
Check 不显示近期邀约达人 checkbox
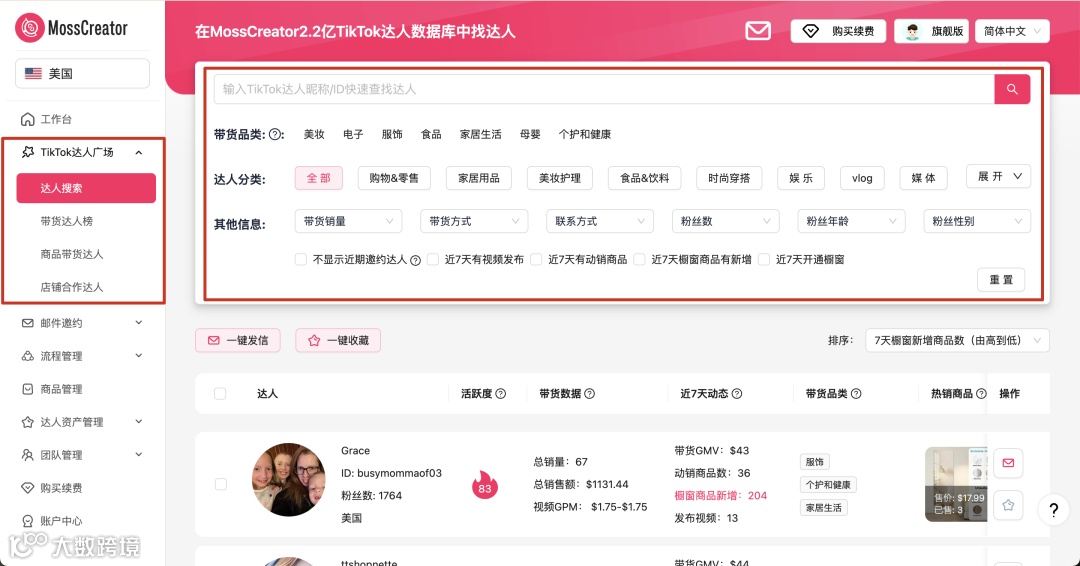tap(300, 260)
